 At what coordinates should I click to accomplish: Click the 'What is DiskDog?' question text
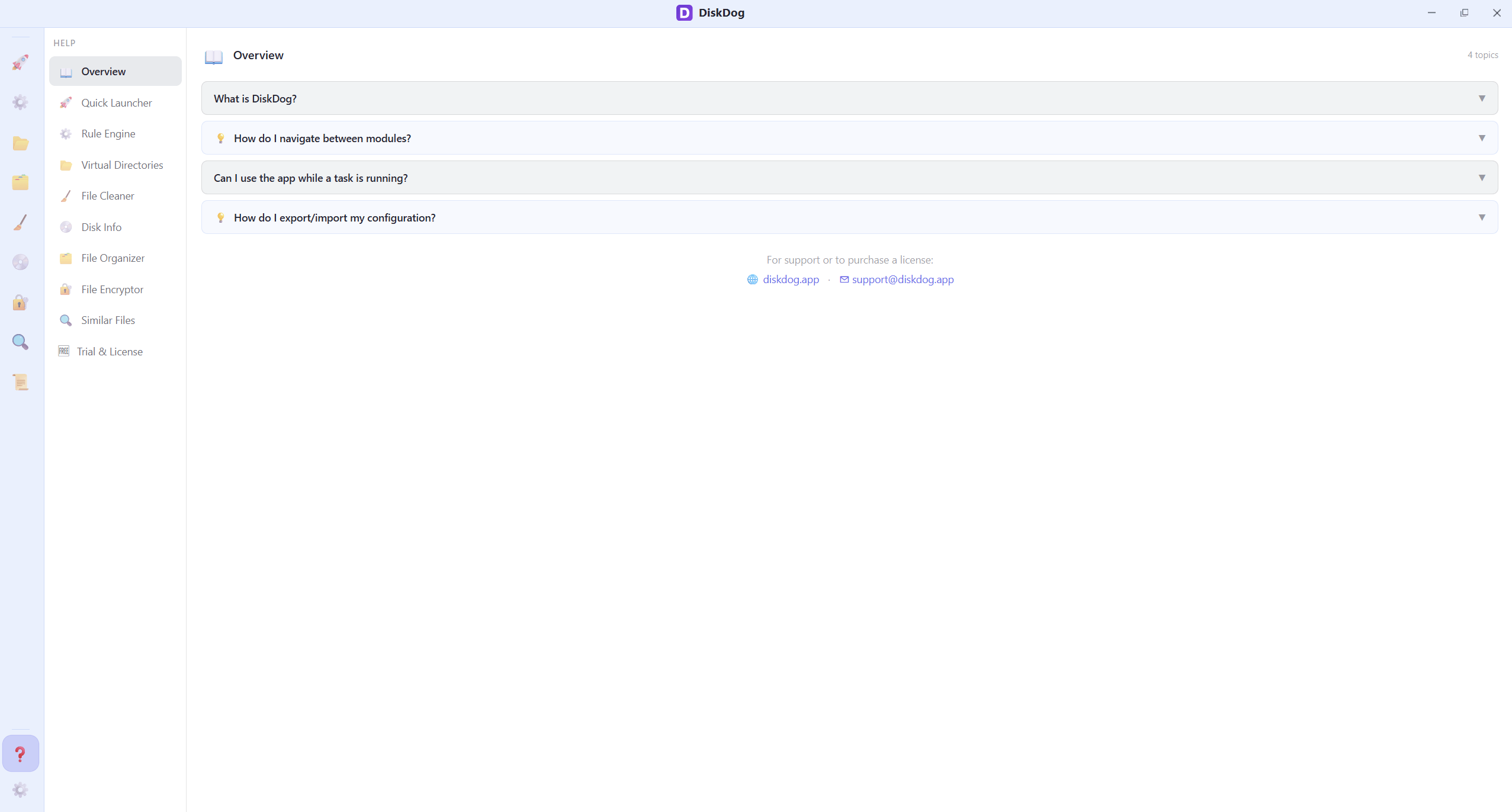coord(255,98)
